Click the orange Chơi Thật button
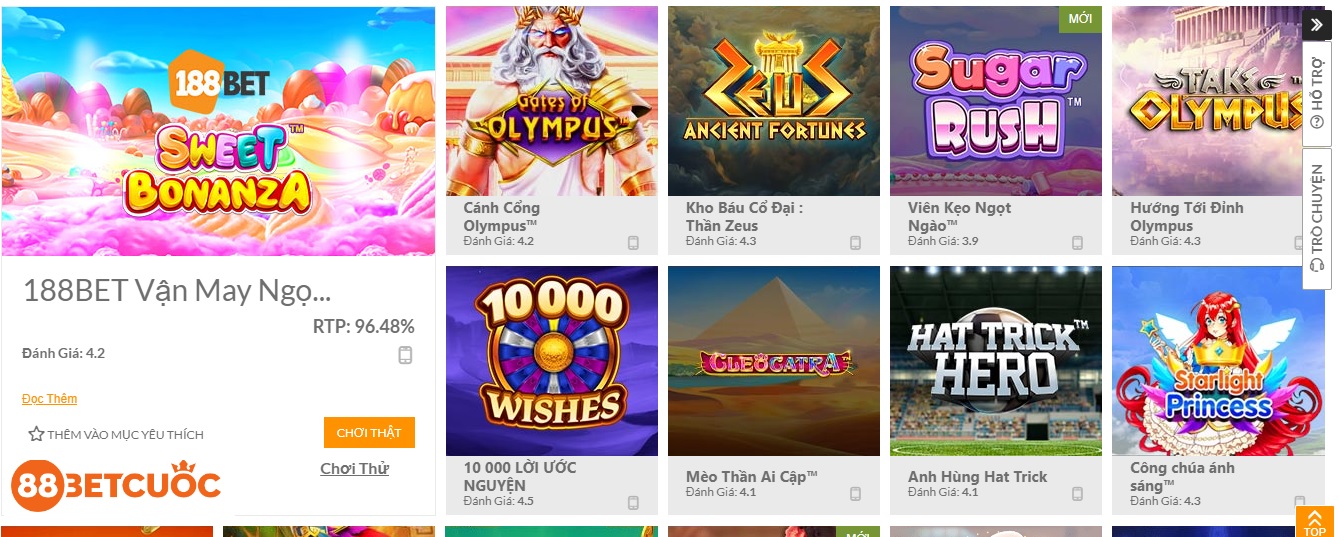Screen dimensions: 1339x537 [x=369, y=433]
